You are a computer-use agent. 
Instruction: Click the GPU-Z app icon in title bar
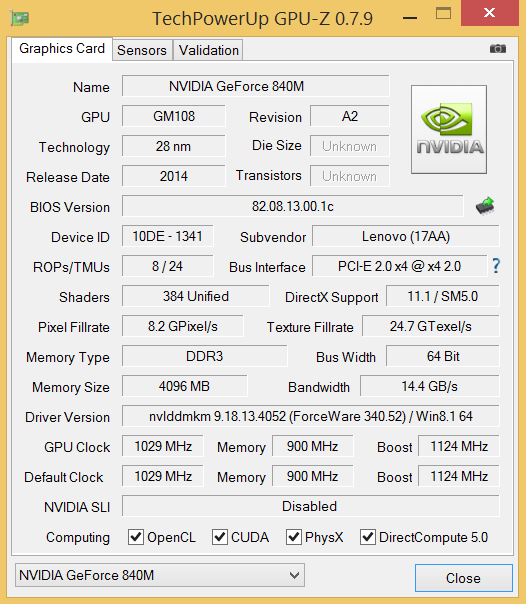tap(20, 18)
